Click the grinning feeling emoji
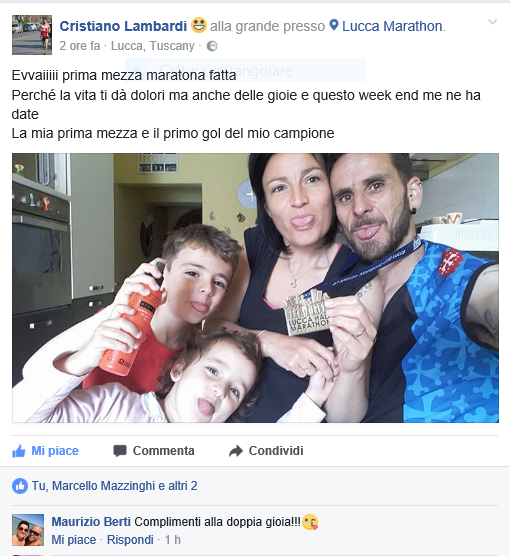 (199, 25)
